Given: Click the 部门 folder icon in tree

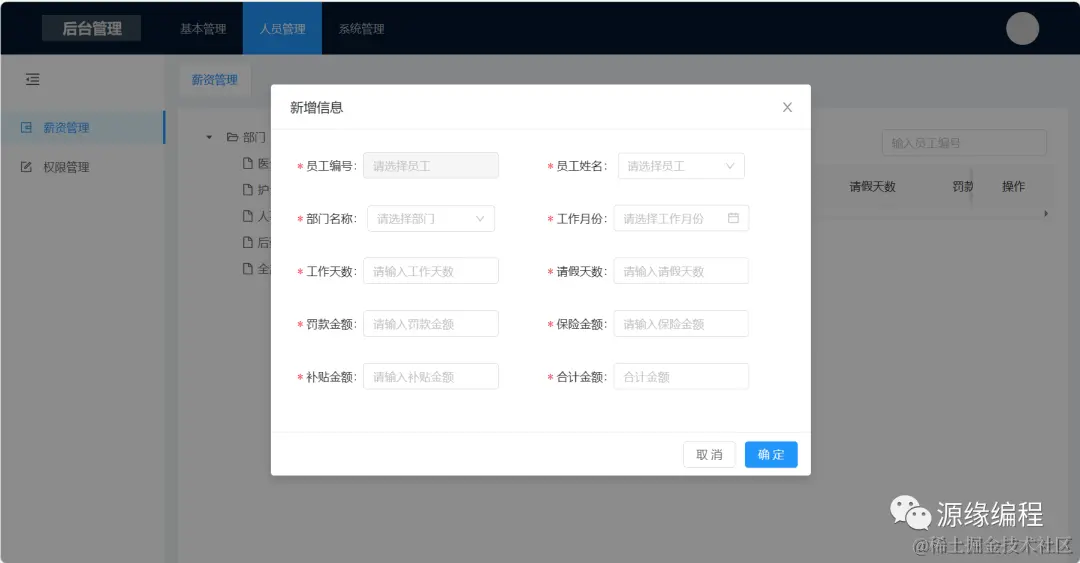Looking at the screenshot, I should click(233, 137).
